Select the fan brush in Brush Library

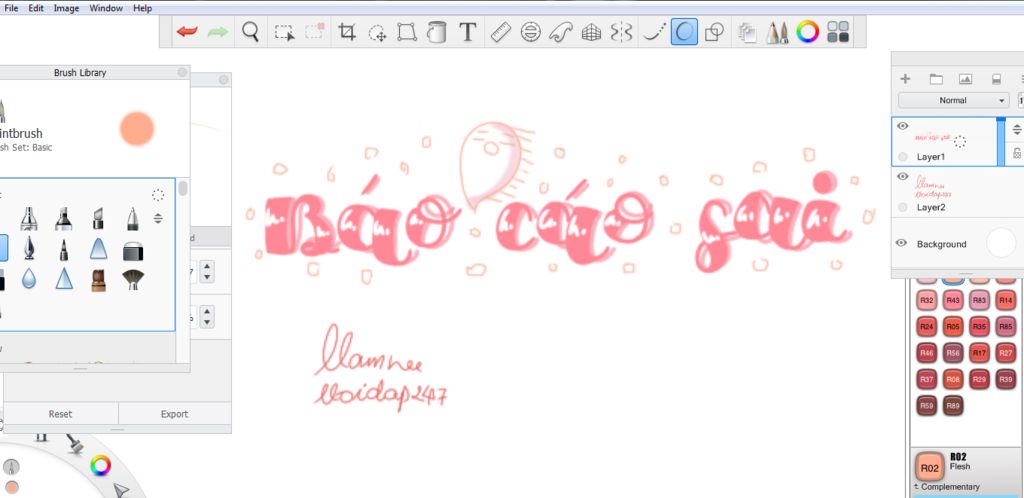(133, 279)
